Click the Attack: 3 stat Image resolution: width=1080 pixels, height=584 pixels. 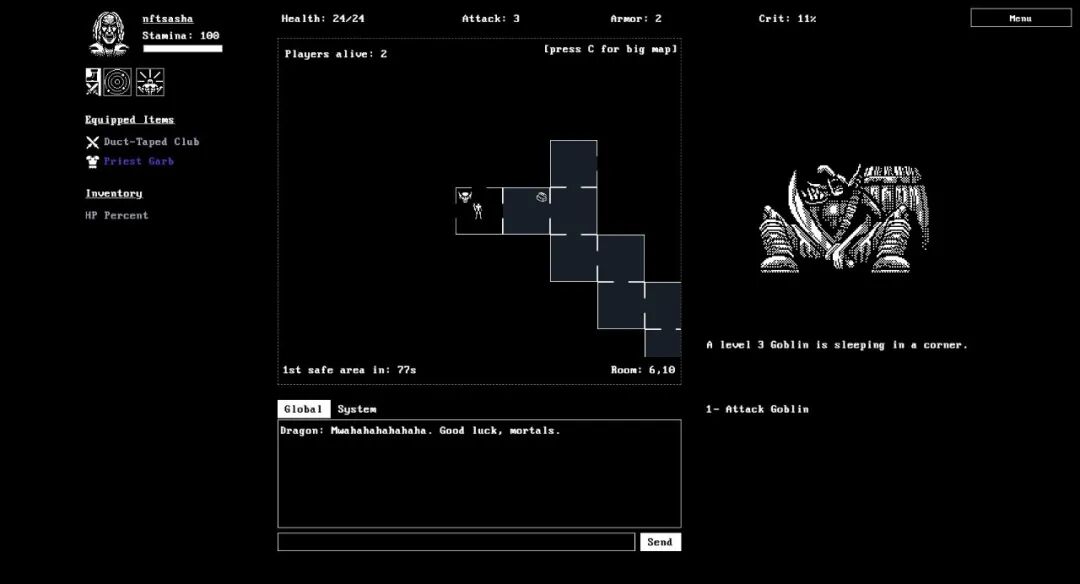[490, 19]
